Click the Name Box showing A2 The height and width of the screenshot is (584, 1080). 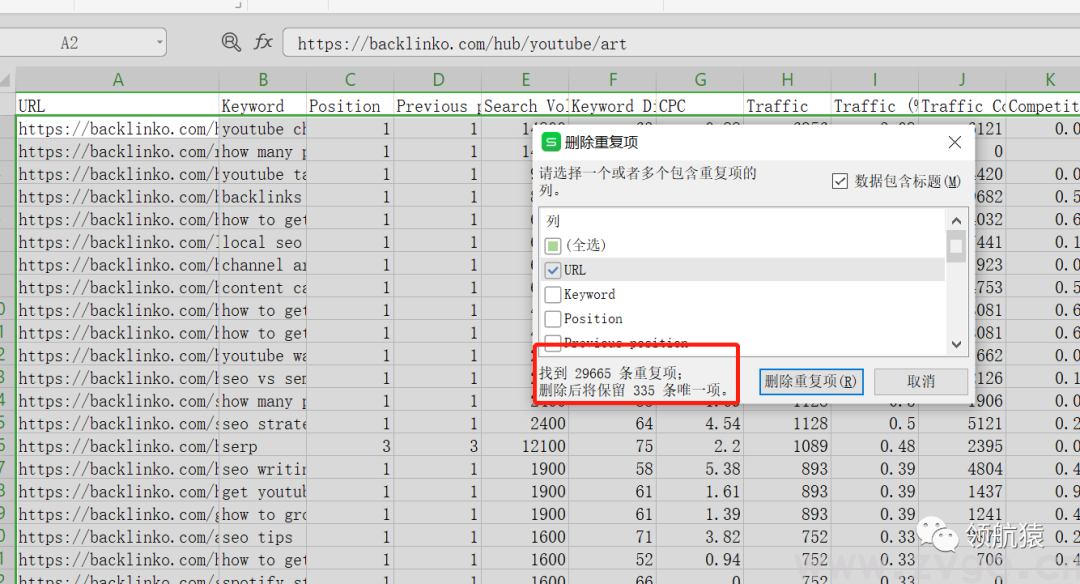click(x=70, y=43)
